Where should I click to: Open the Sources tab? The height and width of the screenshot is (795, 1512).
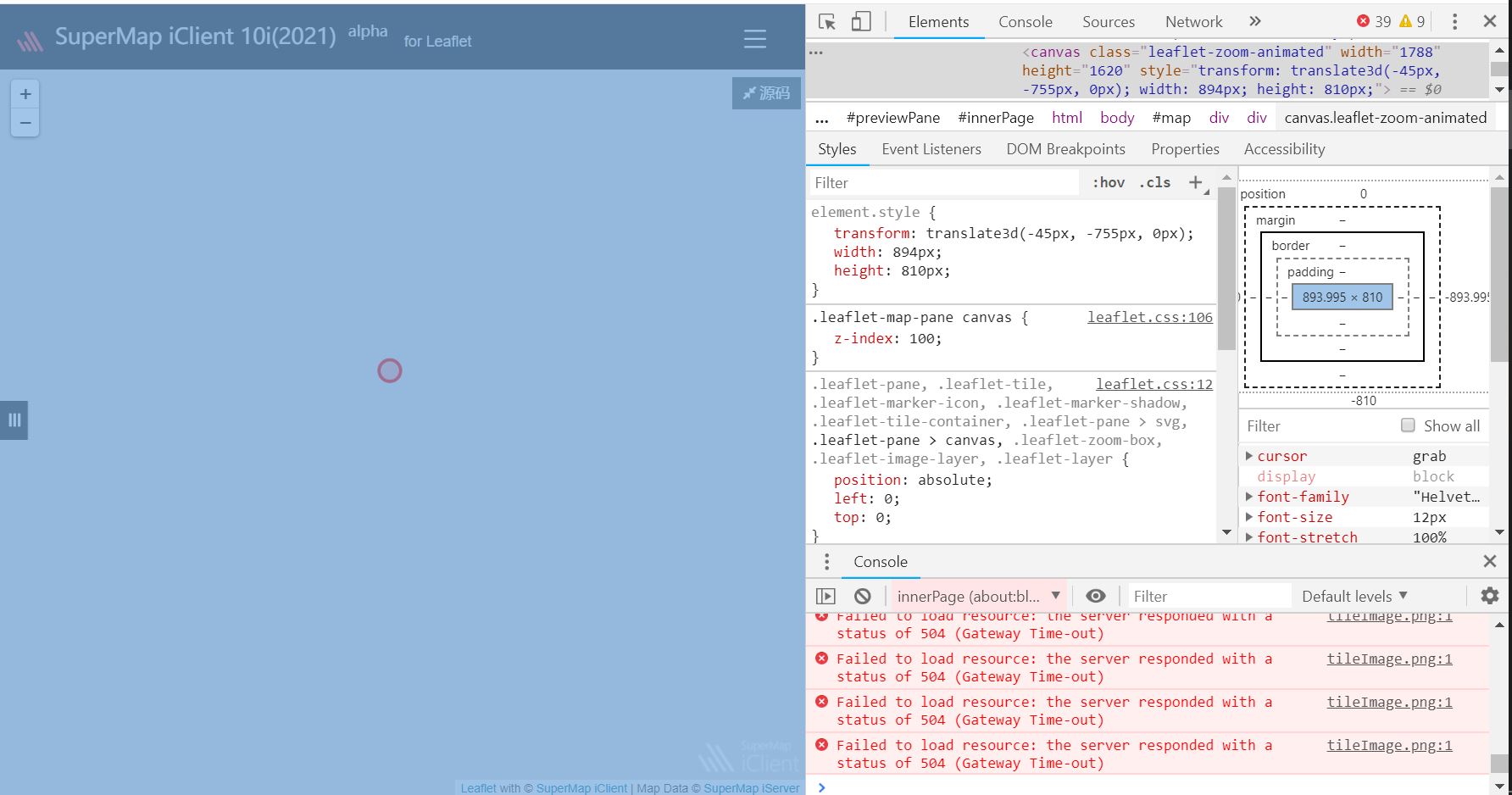tap(1109, 22)
